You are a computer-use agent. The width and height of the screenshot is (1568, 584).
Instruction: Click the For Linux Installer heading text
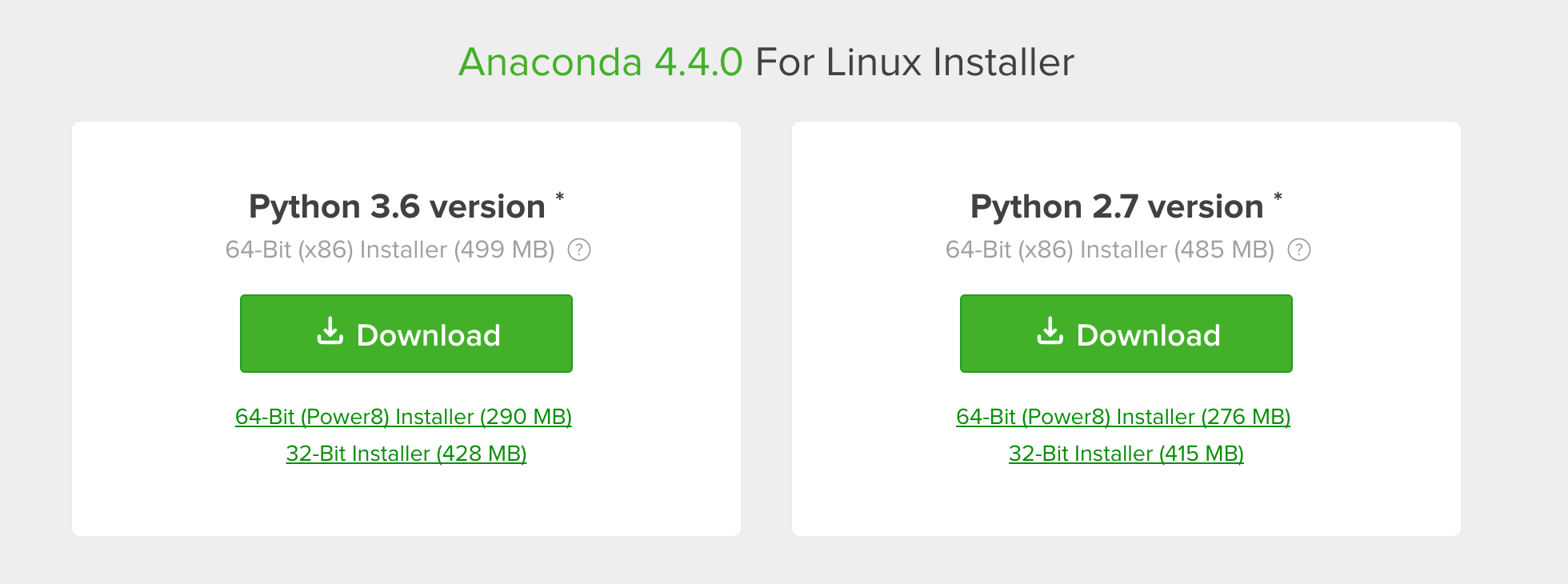pos(914,62)
